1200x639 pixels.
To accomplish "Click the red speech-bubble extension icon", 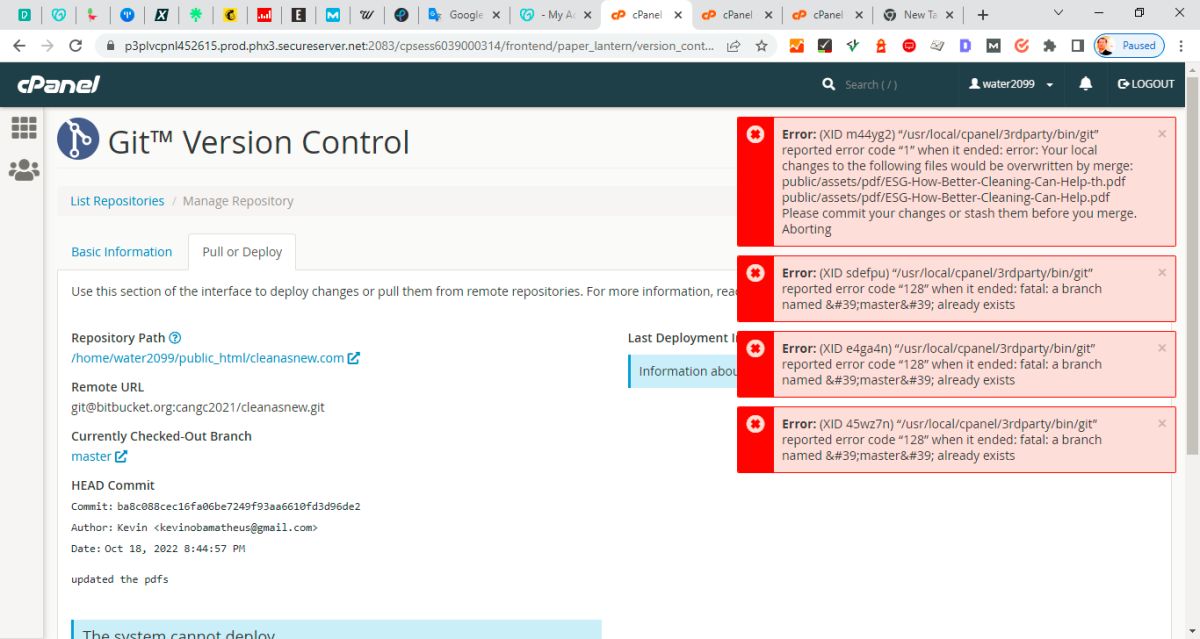I will click(x=909, y=46).
